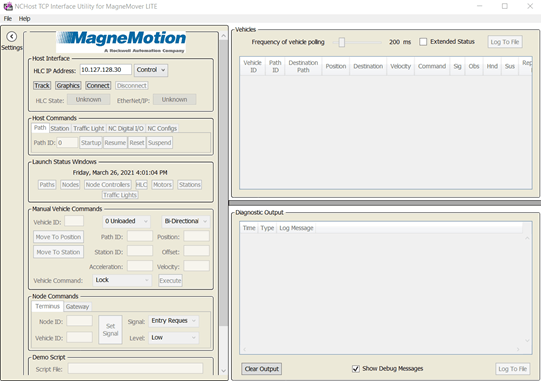
Task: Open the Stations status window
Action: click(x=189, y=185)
